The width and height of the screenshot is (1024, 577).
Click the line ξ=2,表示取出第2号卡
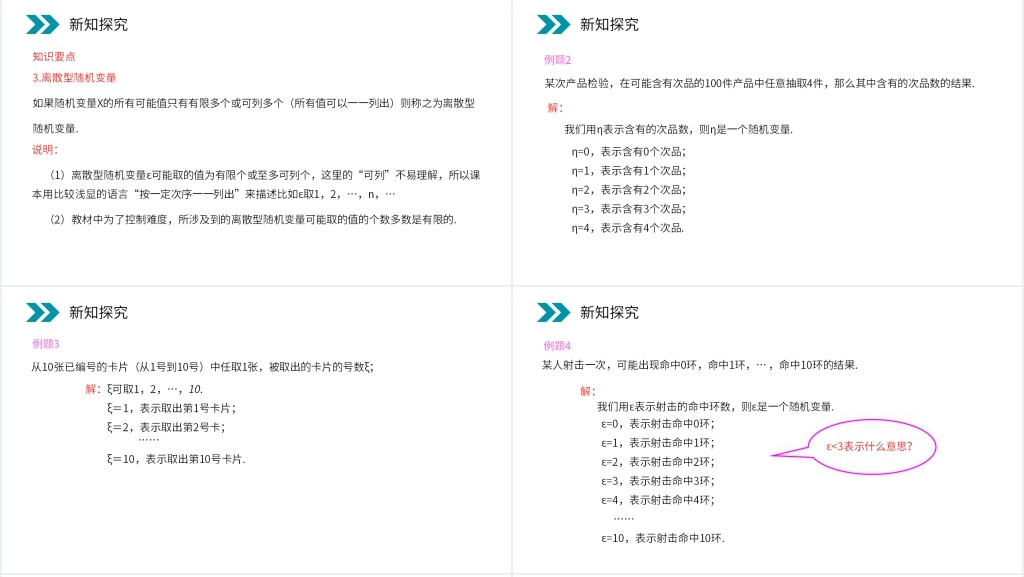pos(166,428)
